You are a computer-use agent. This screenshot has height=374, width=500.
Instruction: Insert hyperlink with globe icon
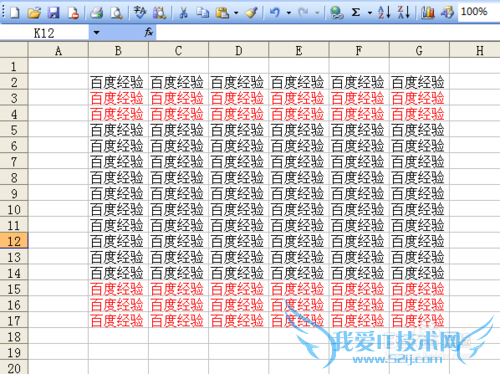(x=337, y=13)
